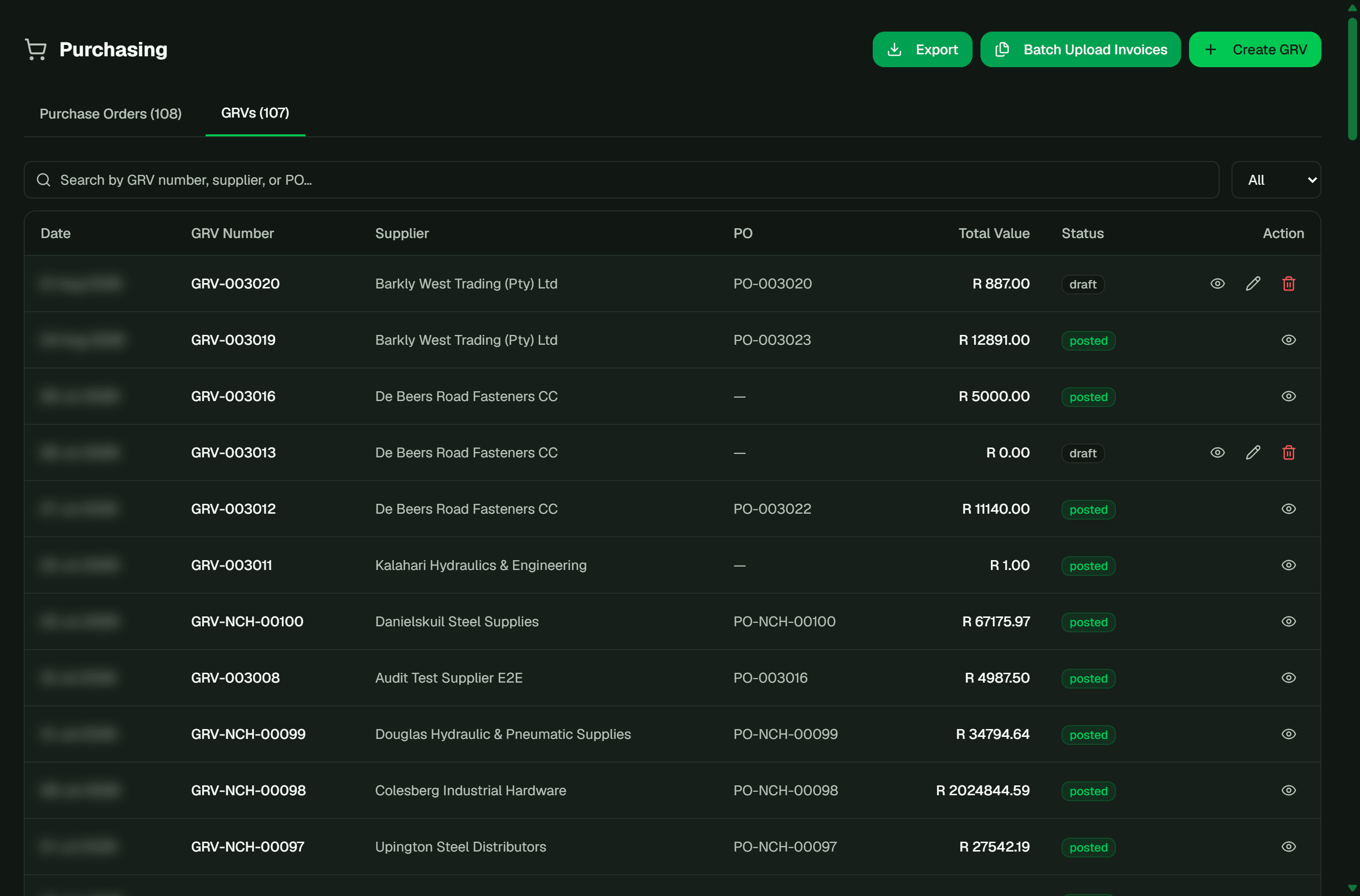Click the Supplier column header
Viewport: 1360px width, 896px height.
click(x=401, y=233)
